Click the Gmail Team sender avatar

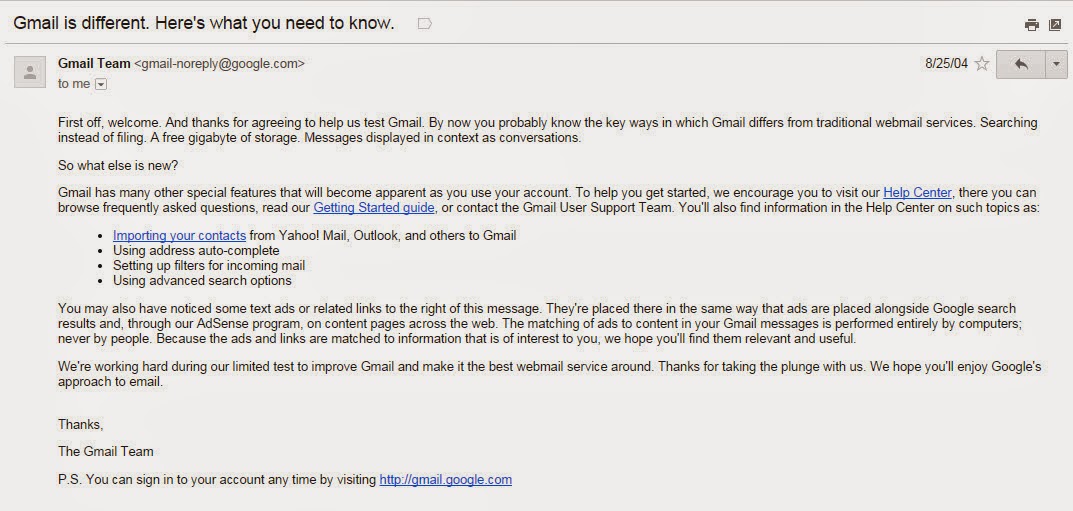[x=30, y=71]
